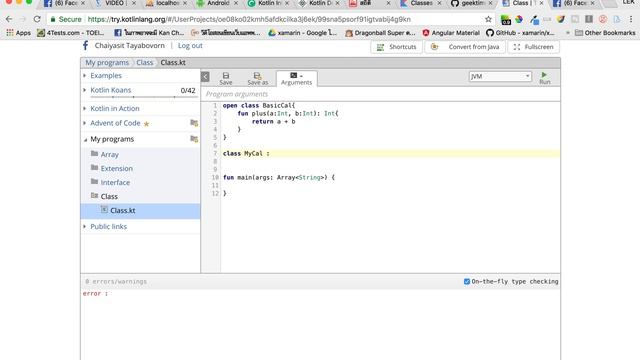The image size is (640, 360).
Task: Click folder icon beside Advent of Code
Action: point(194,123)
